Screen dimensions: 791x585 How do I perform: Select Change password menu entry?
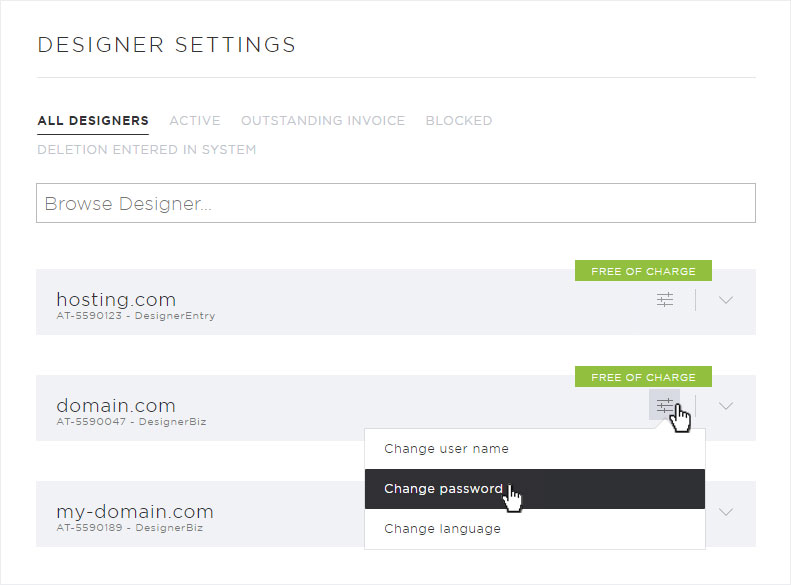(535, 489)
